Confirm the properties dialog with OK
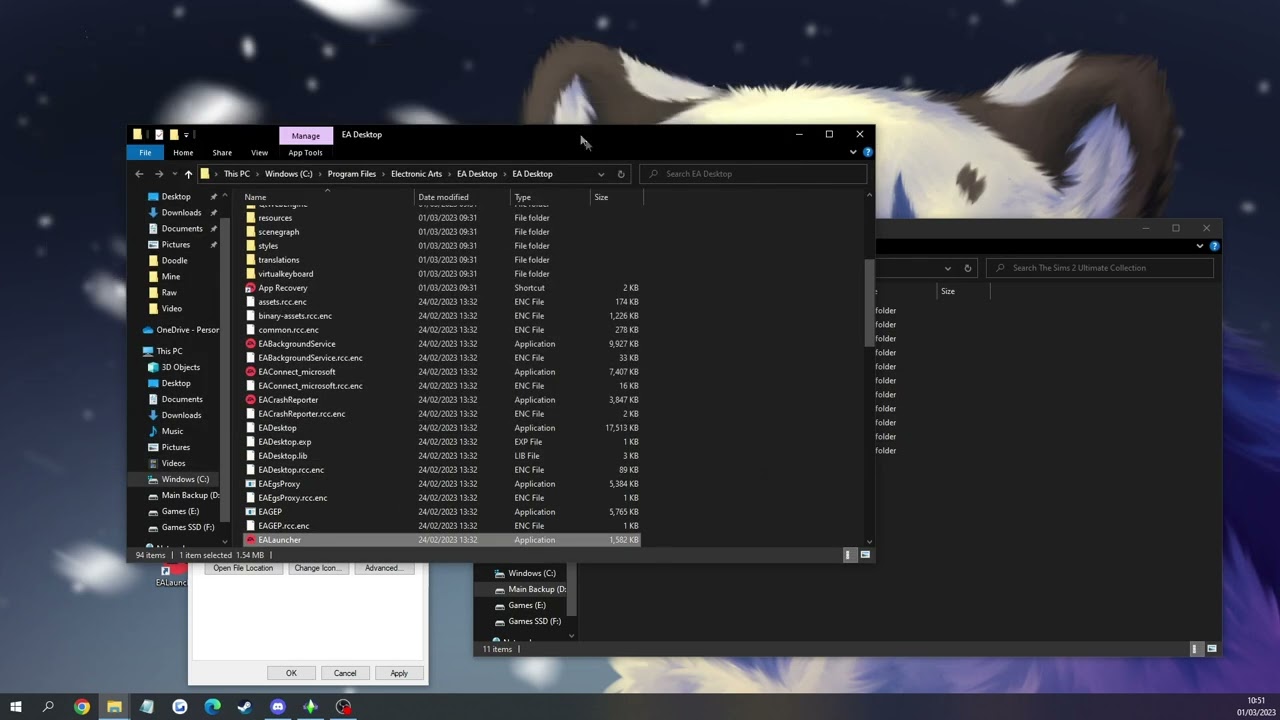 pyautogui.click(x=291, y=673)
